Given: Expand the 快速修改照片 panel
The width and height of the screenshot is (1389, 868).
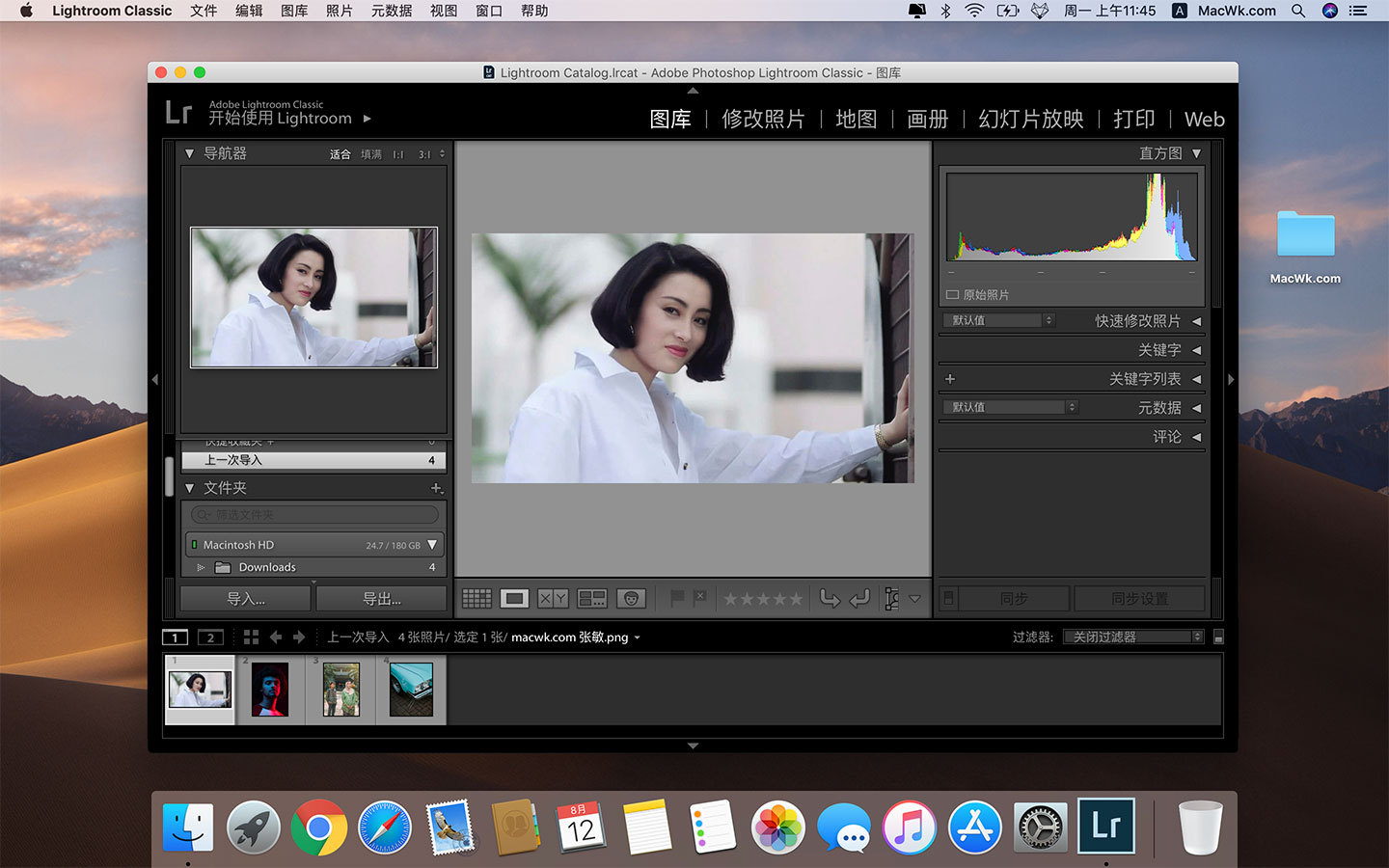Looking at the screenshot, I should pos(1196,321).
